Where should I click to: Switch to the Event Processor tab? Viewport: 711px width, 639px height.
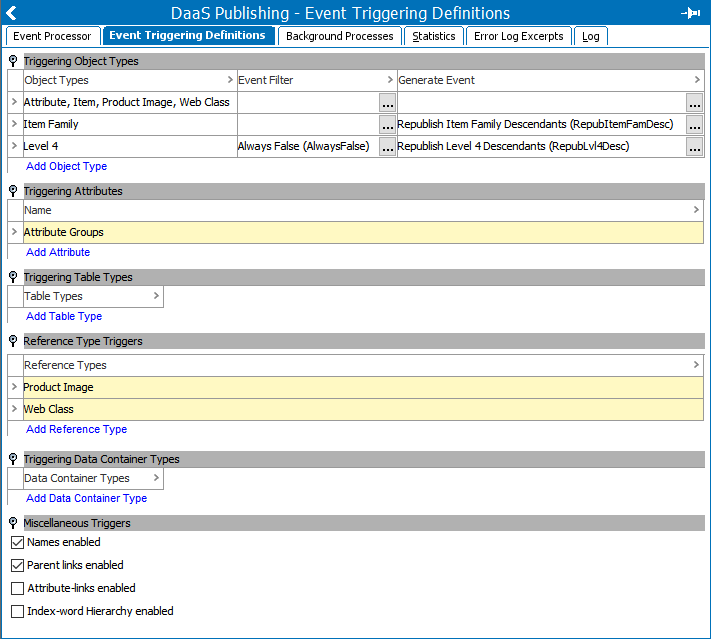[52, 36]
